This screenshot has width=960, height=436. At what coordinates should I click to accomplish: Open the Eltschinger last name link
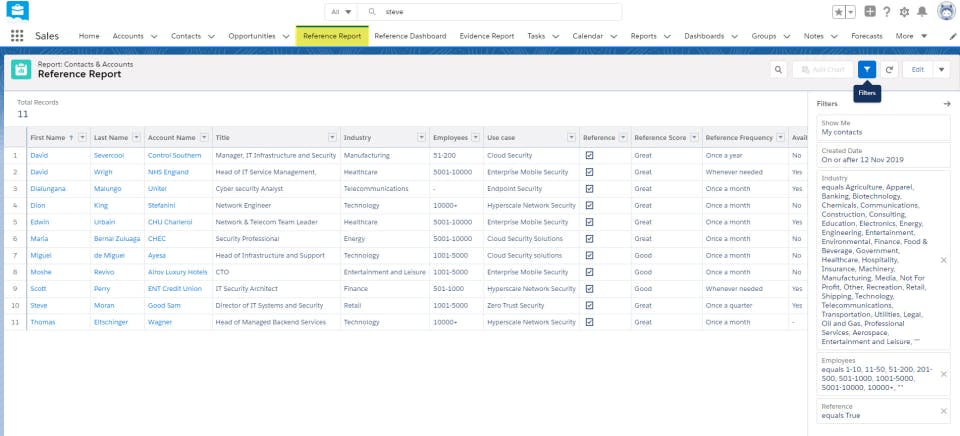(111, 321)
